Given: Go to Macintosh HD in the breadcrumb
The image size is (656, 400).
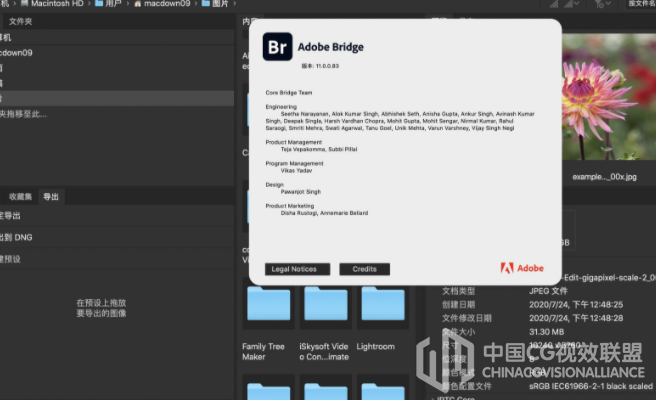Looking at the screenshot, I should tap(57, 3).
